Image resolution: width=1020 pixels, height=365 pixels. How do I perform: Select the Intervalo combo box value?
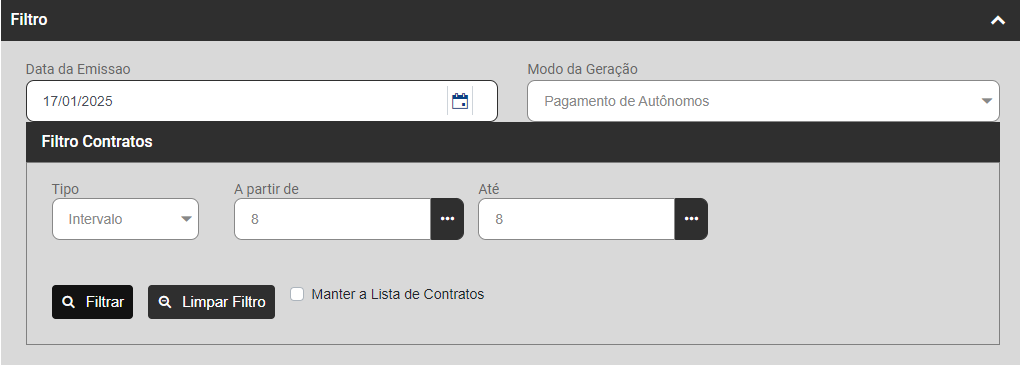(126, 219)
